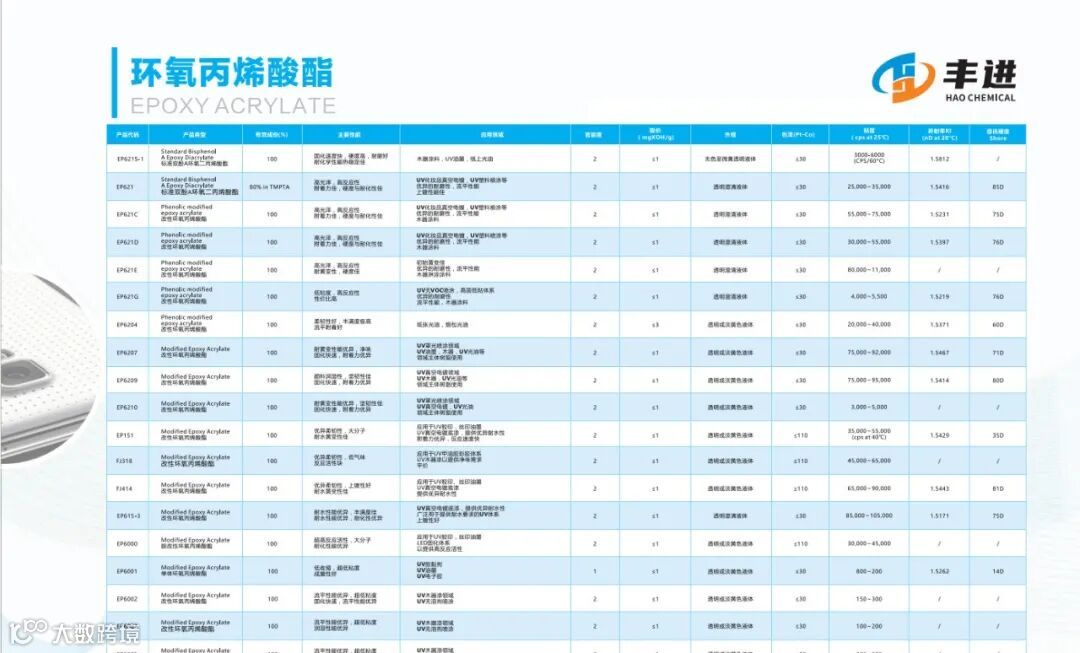
Task: Select product code EP6209
Action: pos(127,380)
